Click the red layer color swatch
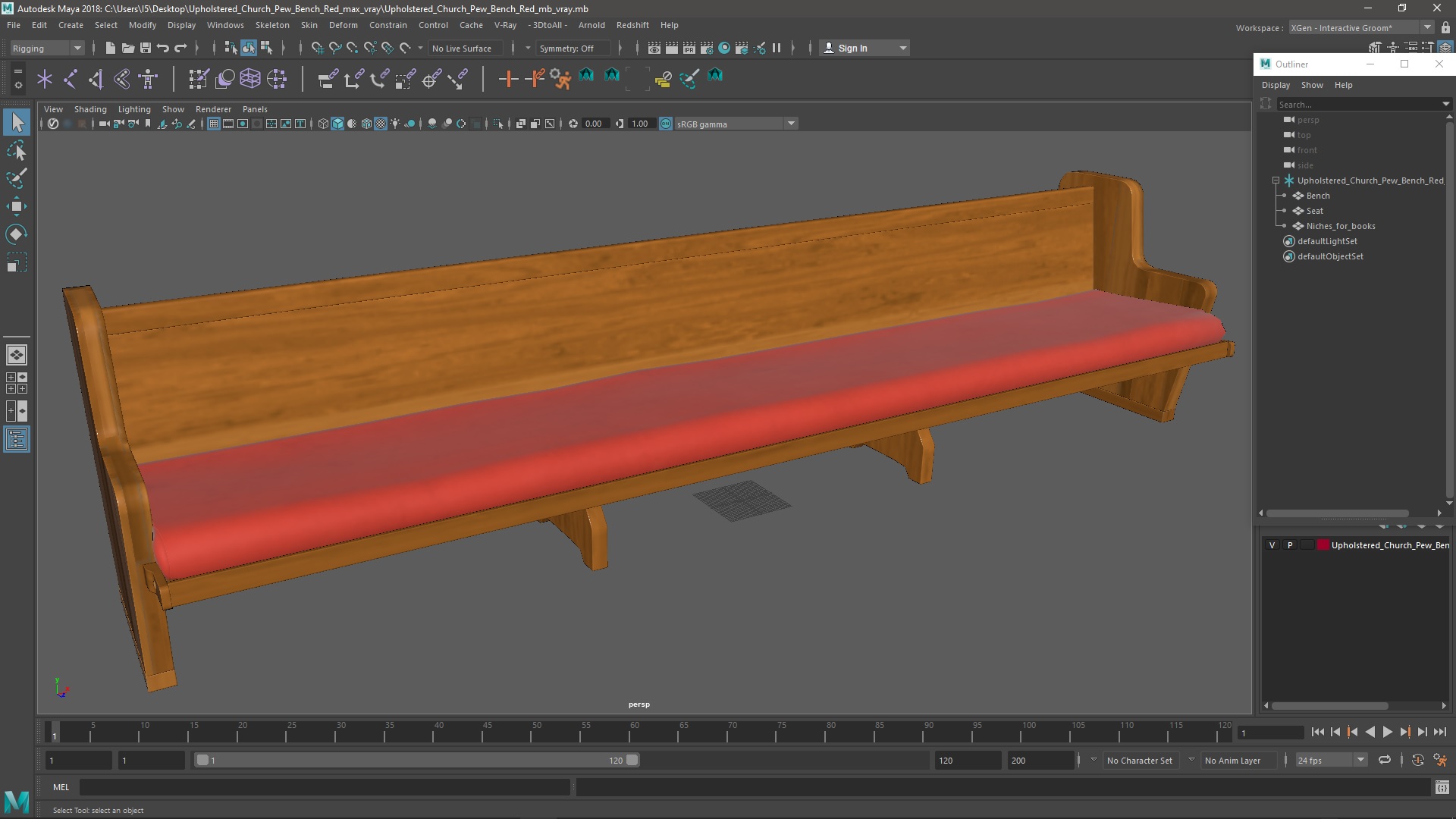1456x819 pixels. pos(1323,545)
